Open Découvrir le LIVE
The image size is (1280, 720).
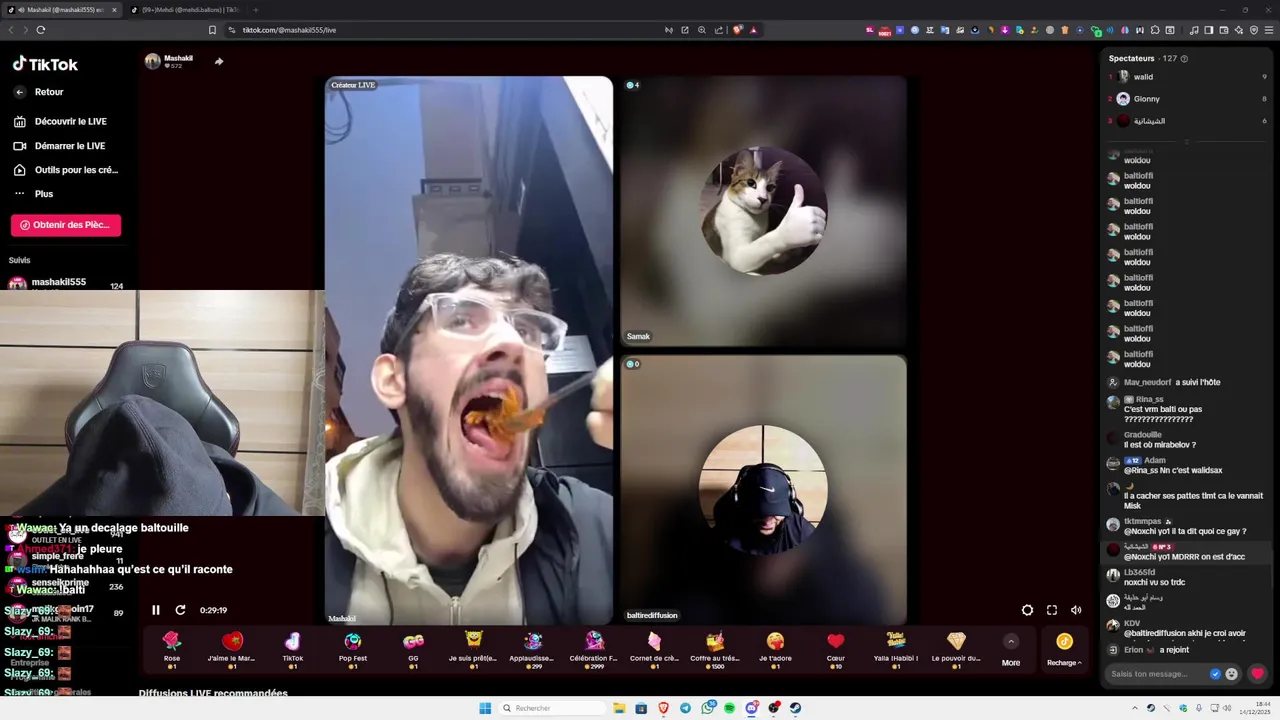coord(60,121)
